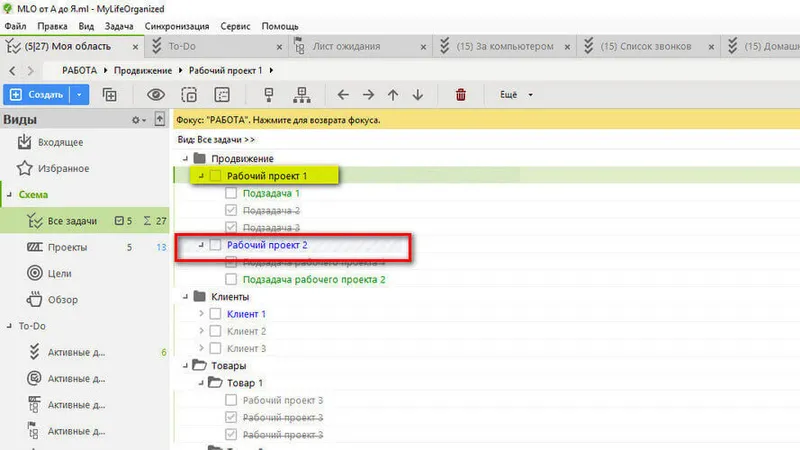Click the right arrow indent icon
This screenshot has height=450, width=800.
(x=368, y=94)
